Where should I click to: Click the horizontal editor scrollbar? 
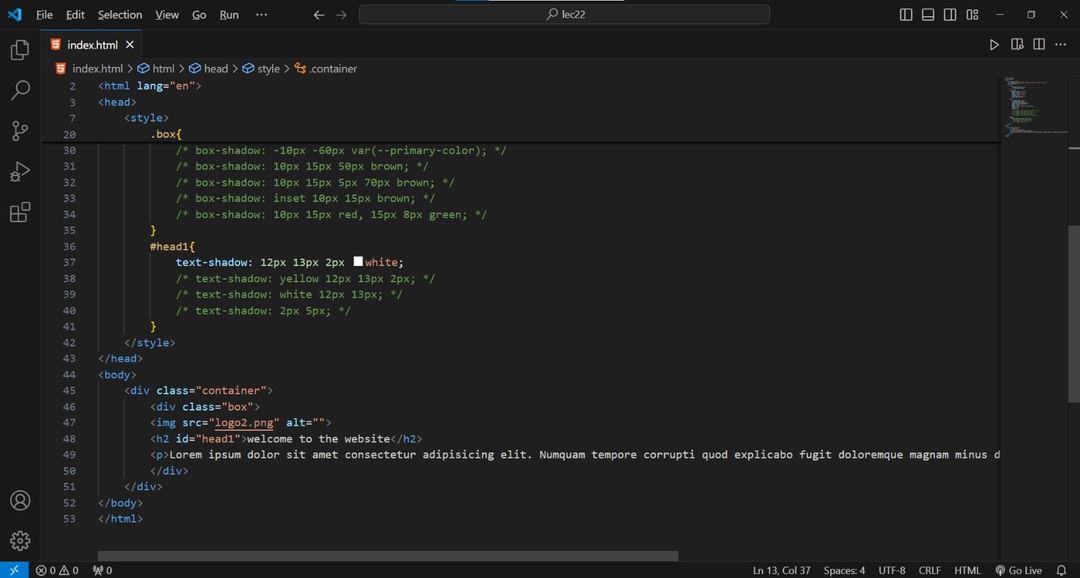(388, 555)
